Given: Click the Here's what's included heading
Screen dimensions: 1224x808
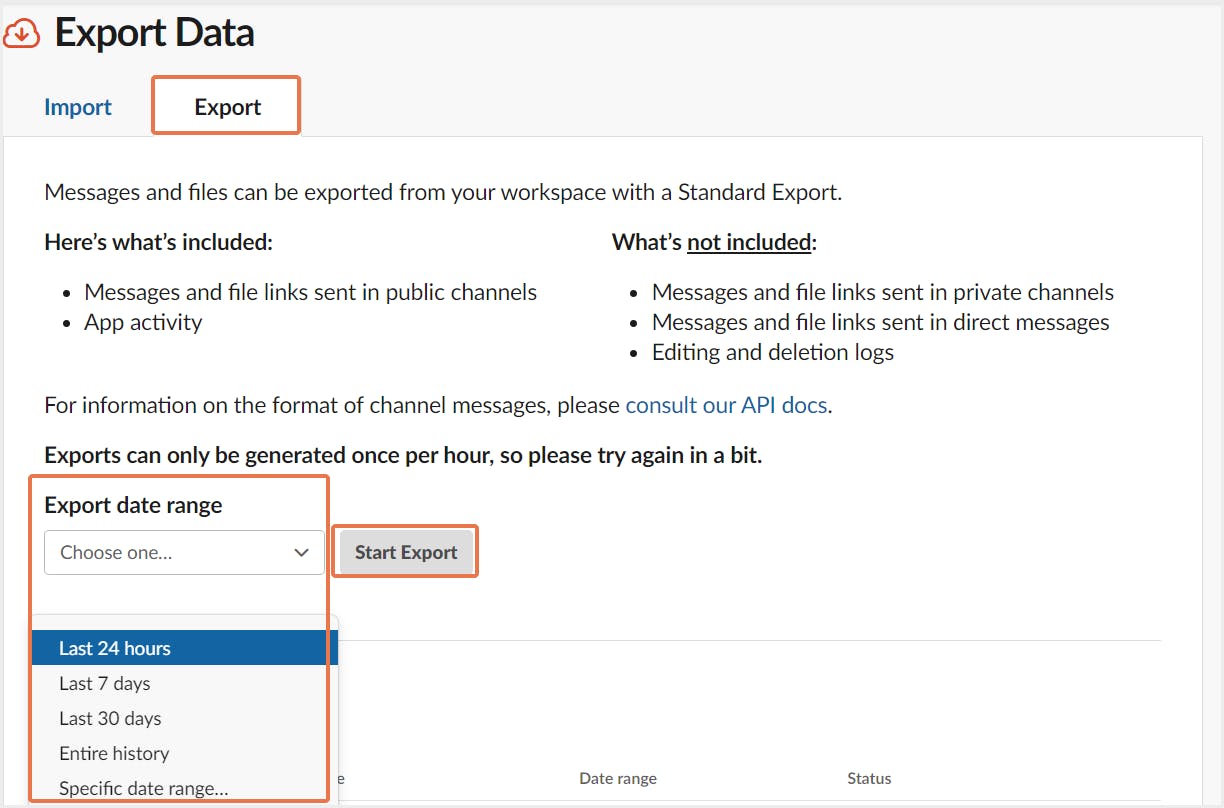Looking at the screenshot, I should (x=158, y=242).
